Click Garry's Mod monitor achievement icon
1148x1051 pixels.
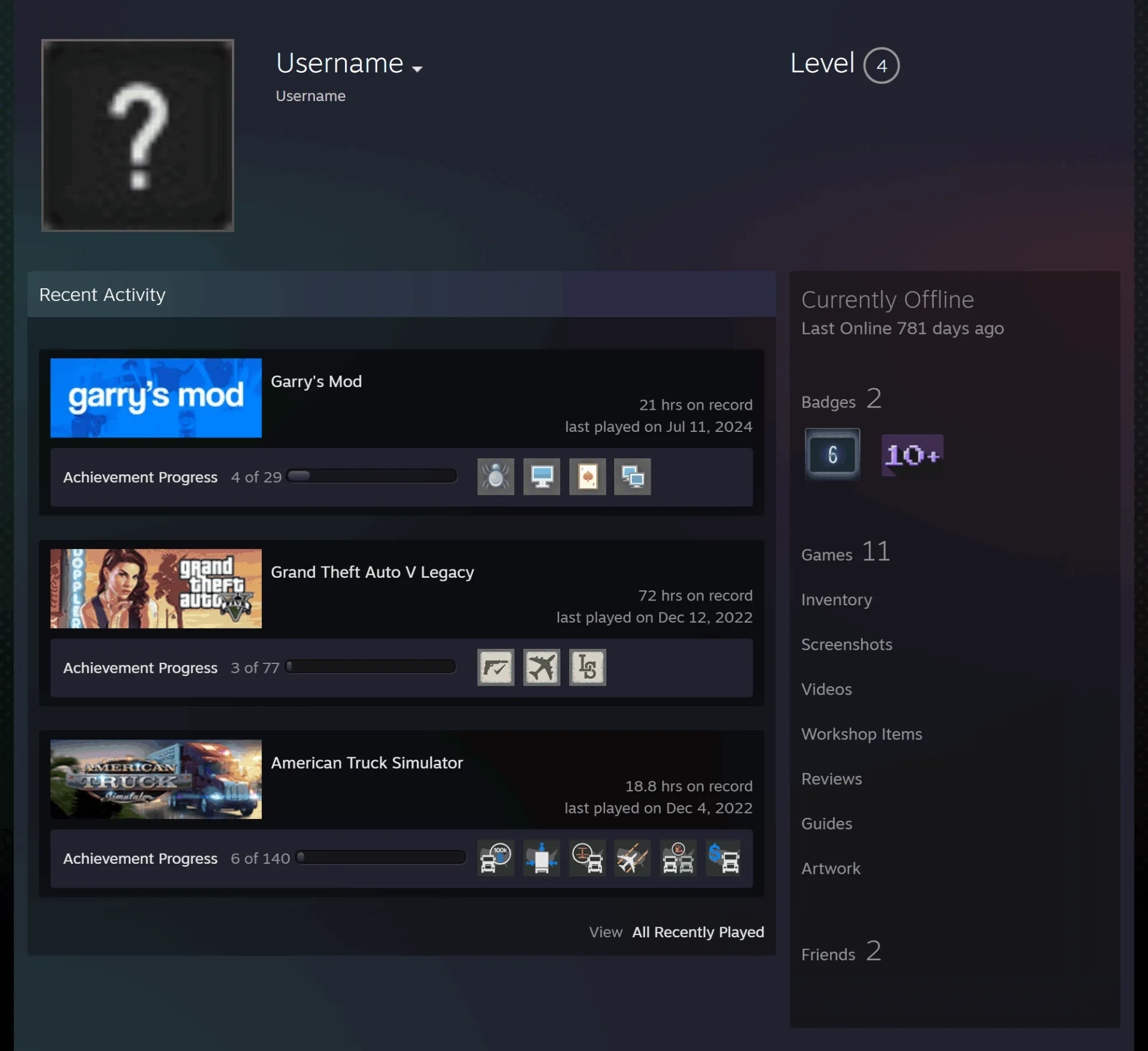542,477
